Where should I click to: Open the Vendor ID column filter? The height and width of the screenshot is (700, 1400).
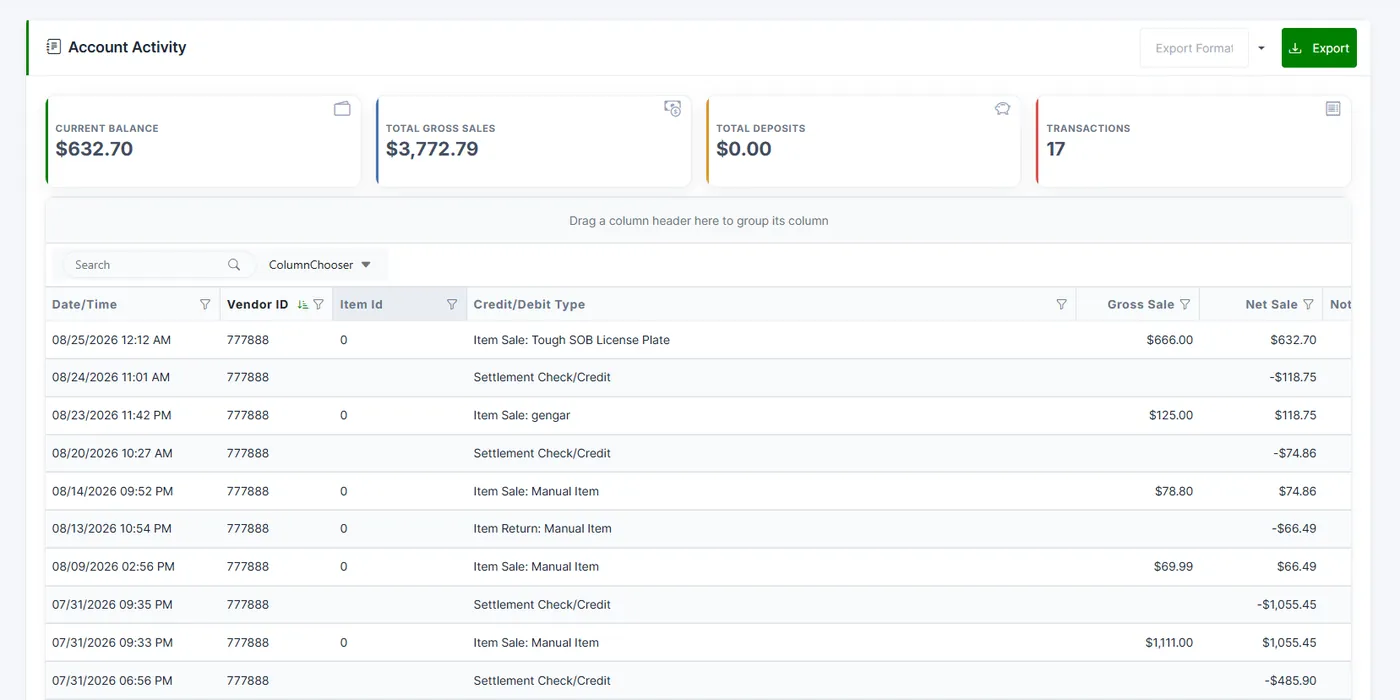click(x=319, y=304)
